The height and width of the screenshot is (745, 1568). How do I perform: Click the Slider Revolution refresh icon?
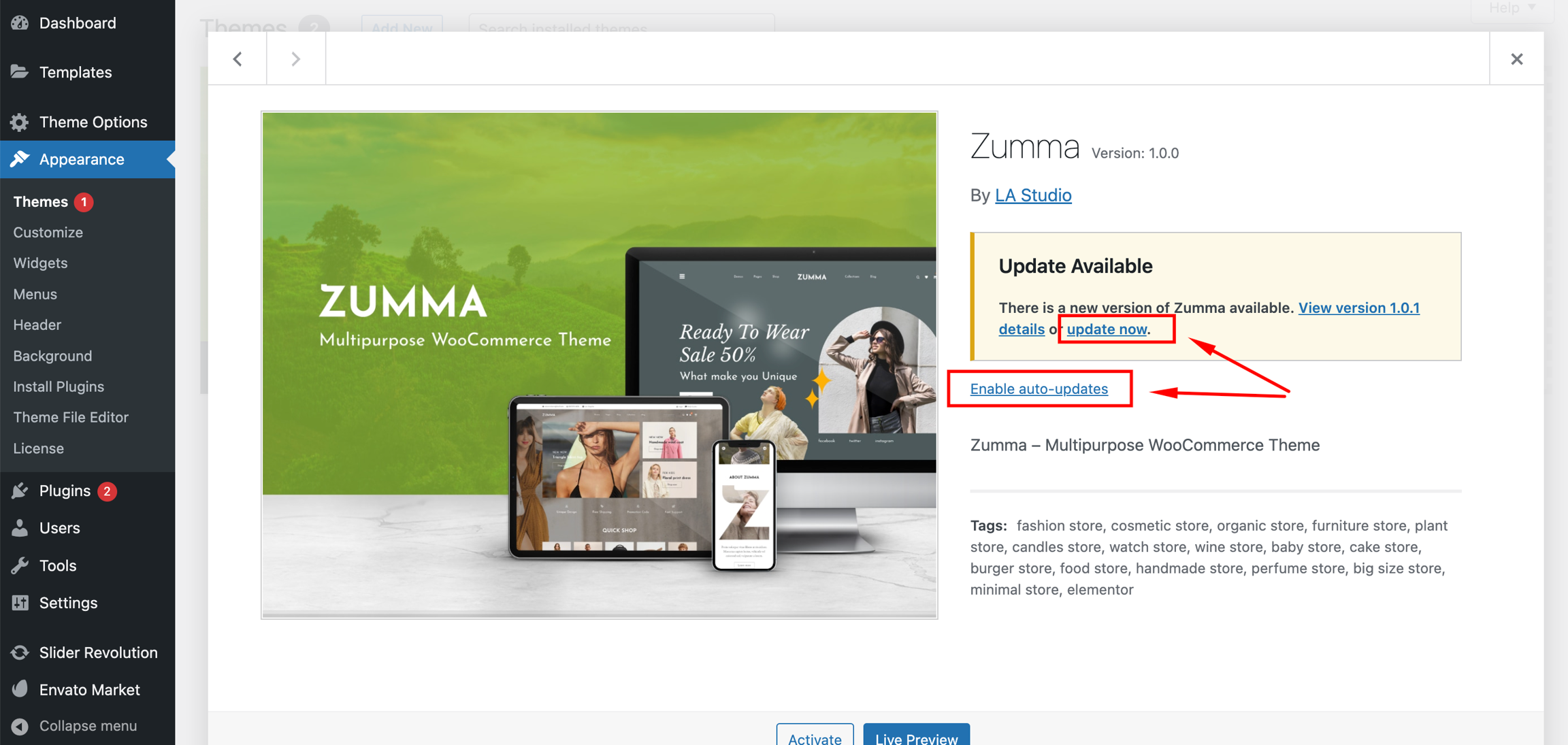click(x=20, y=652)
